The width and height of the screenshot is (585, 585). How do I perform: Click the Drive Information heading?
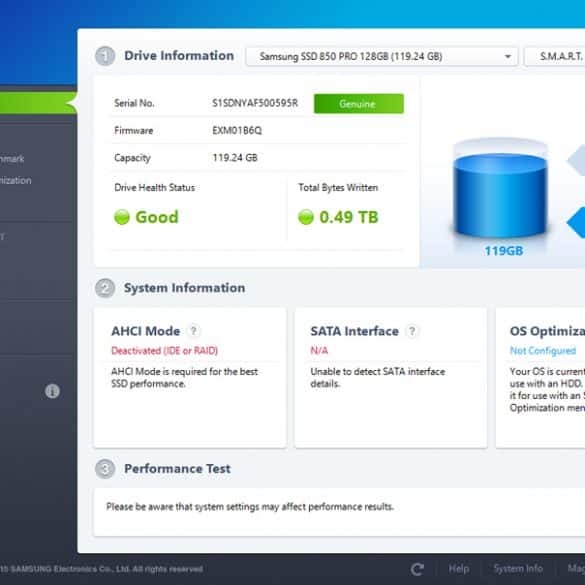pos(179,56)
